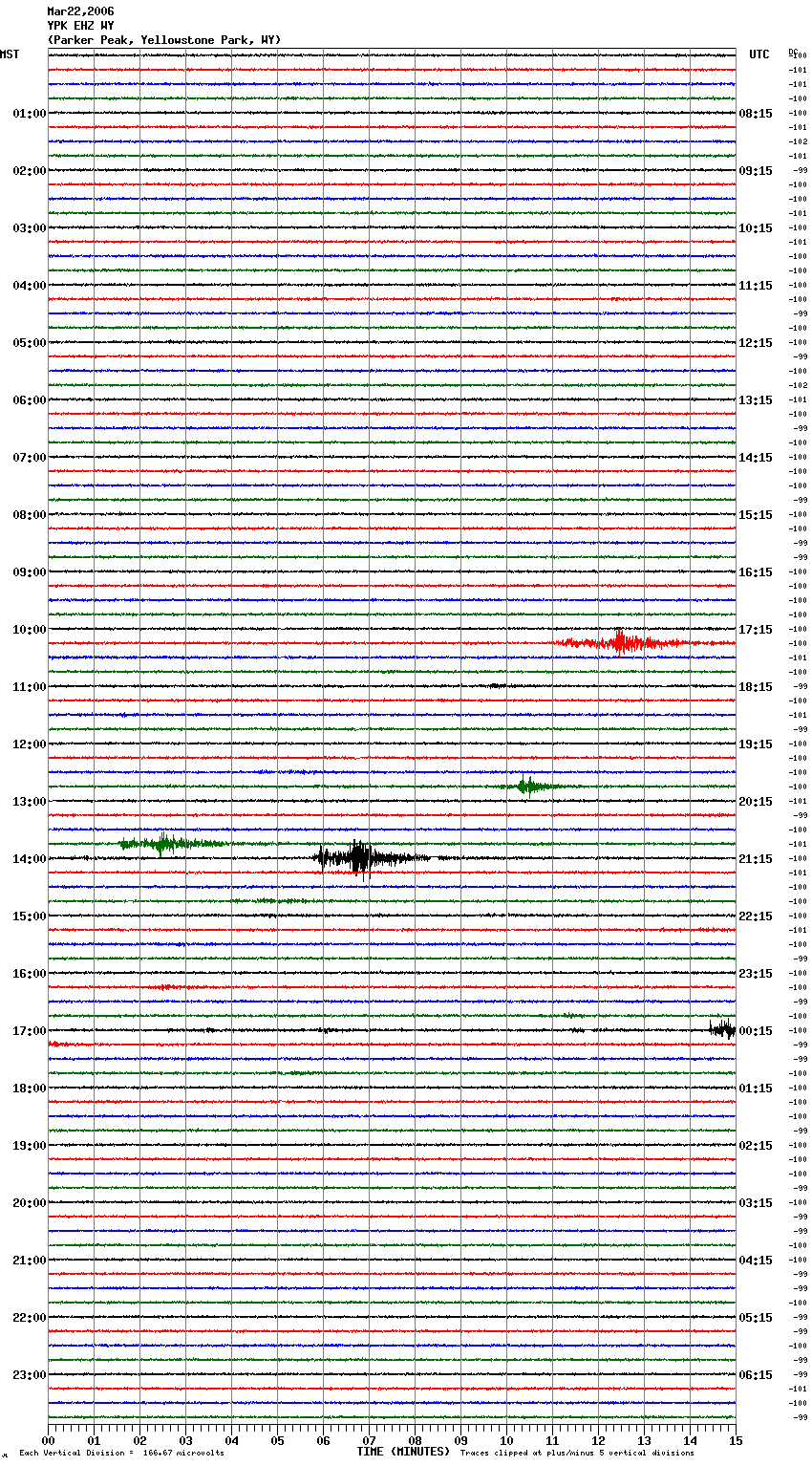Select the "20:00" MST row label
Screen dimensions: 812x1466
pos(29,1203)
